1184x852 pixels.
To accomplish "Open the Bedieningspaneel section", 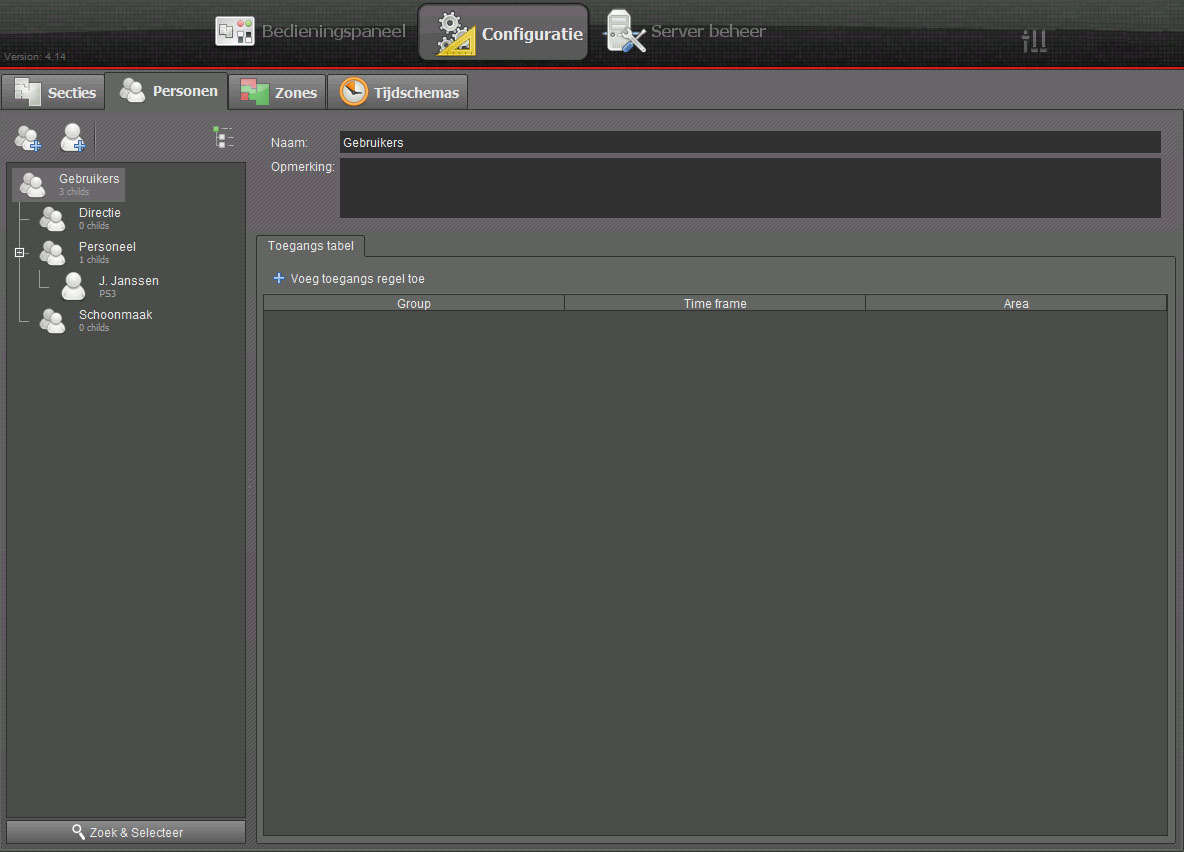I will (311, 32).
